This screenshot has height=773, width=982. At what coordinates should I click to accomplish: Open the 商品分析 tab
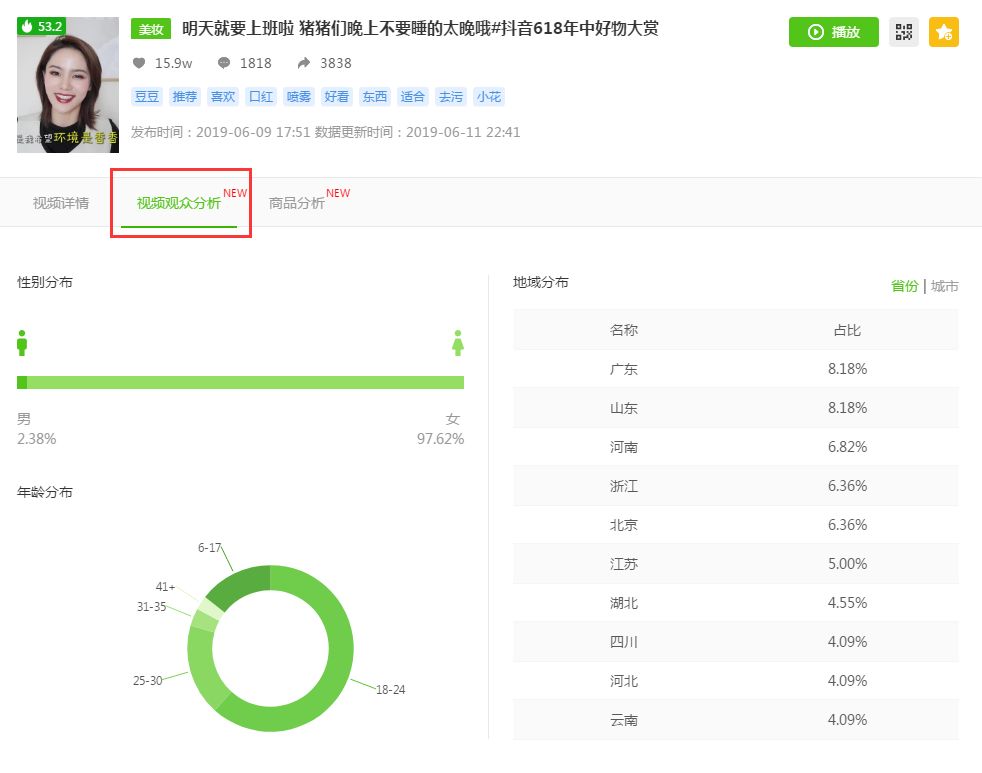[x=297, y=203]
